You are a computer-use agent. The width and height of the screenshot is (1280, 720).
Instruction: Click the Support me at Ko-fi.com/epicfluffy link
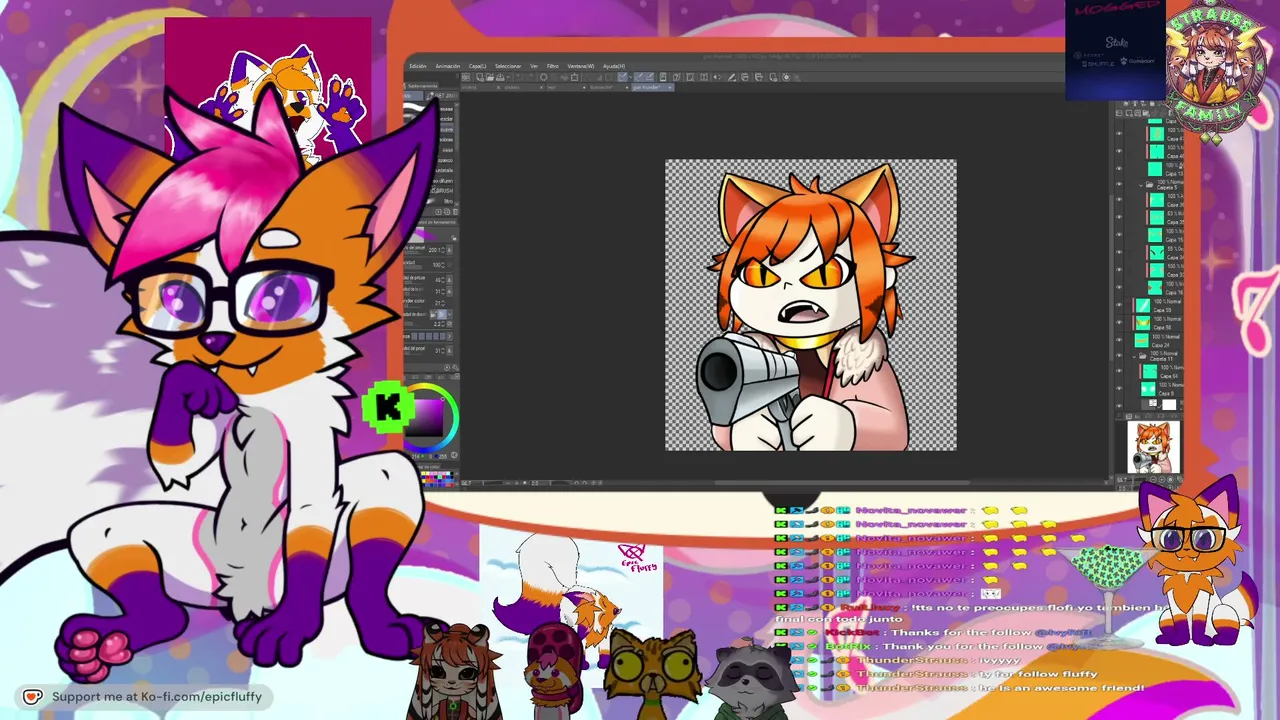tap(157, 697)
